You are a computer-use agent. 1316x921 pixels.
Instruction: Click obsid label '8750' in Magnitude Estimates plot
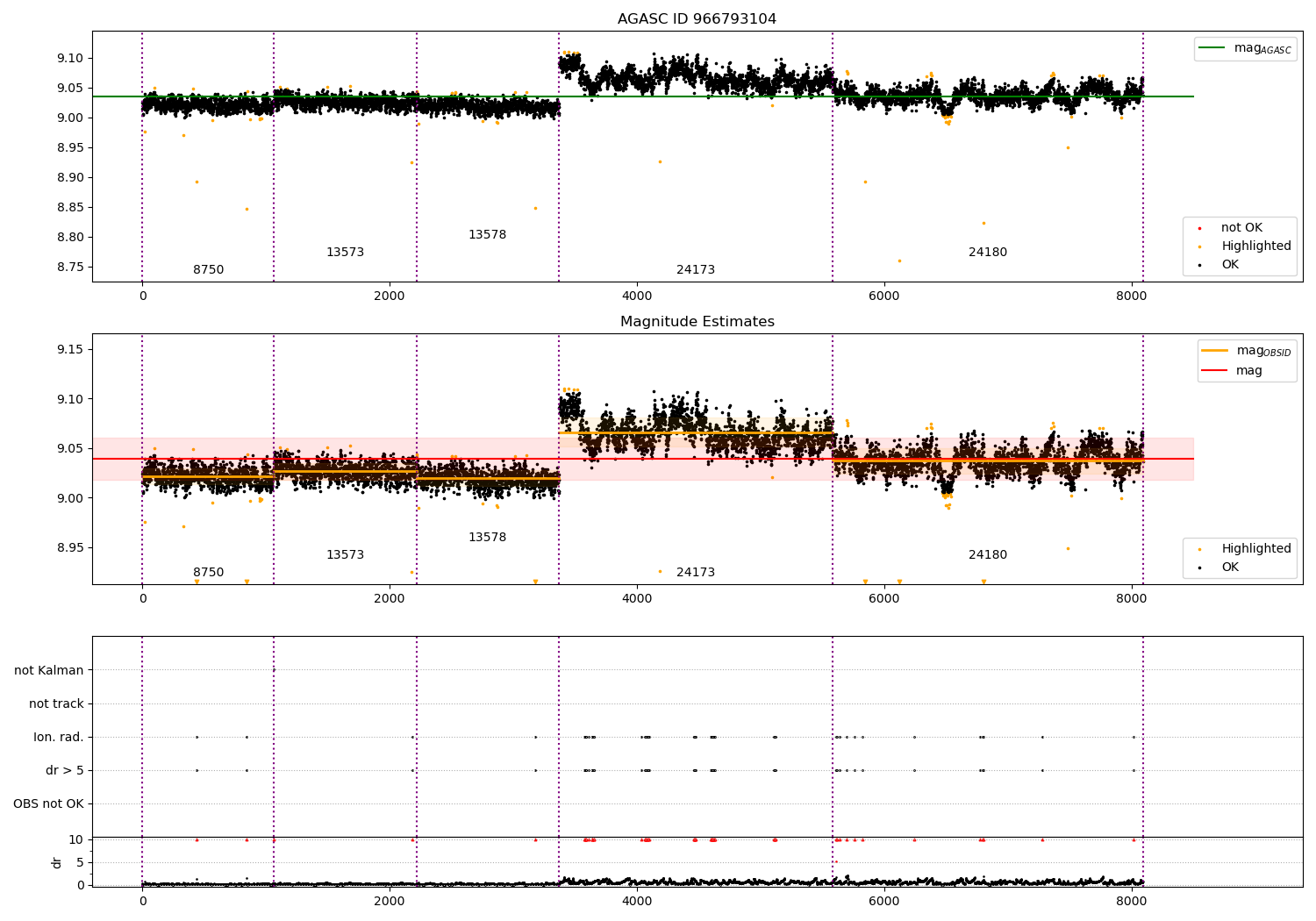(x=209, y=573)
